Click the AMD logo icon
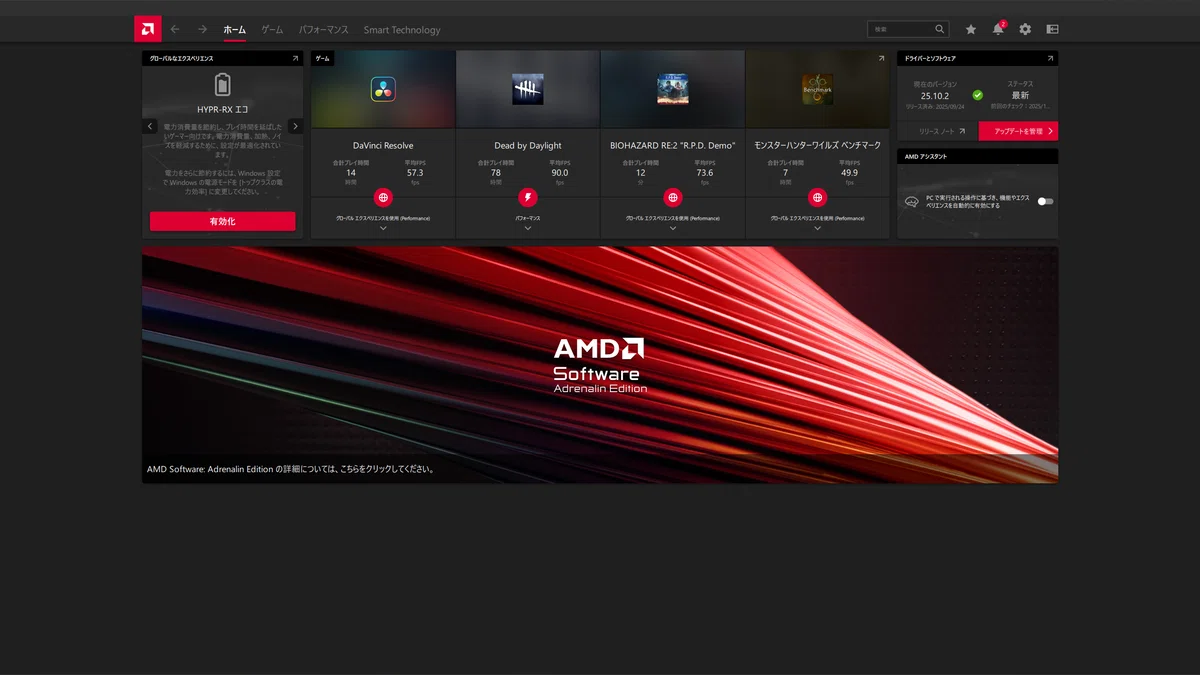 [147, 29]
